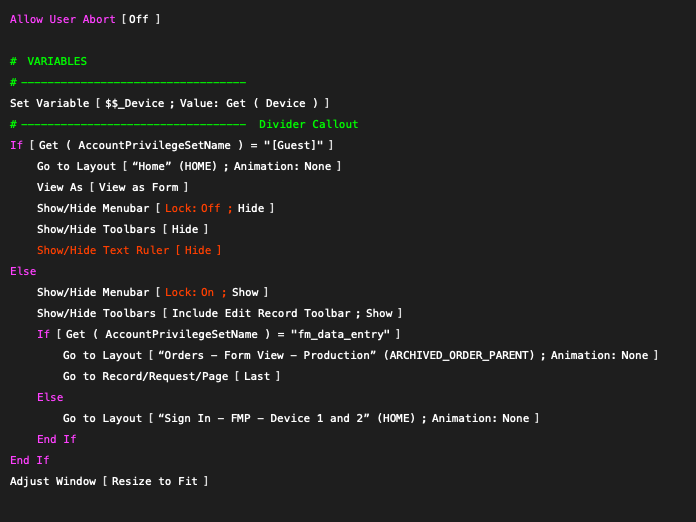Click the Divider Callout comment line
The image size is (696, 522).
pos(184,124)
